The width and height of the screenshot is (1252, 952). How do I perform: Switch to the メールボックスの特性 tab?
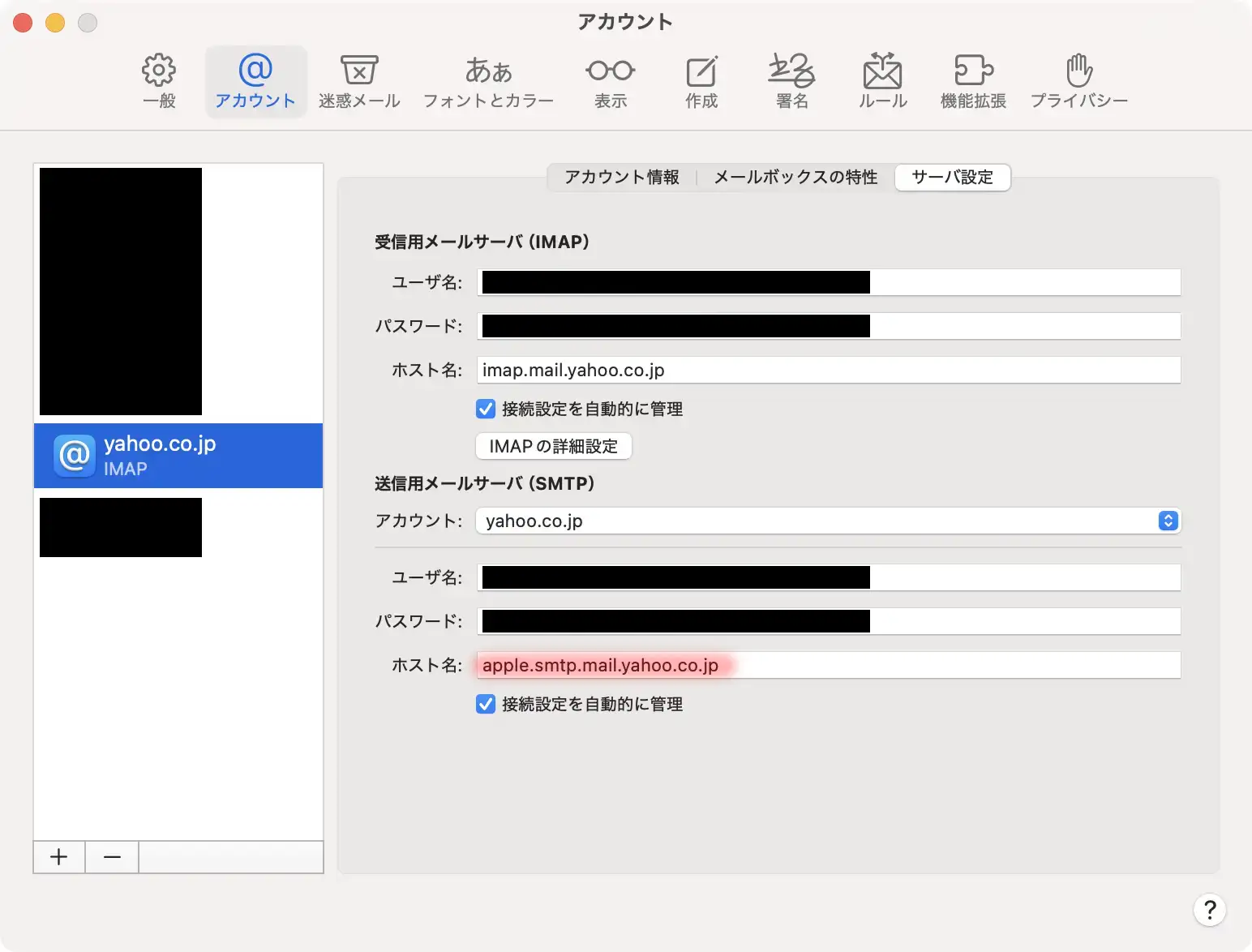(x=795, y=177)
